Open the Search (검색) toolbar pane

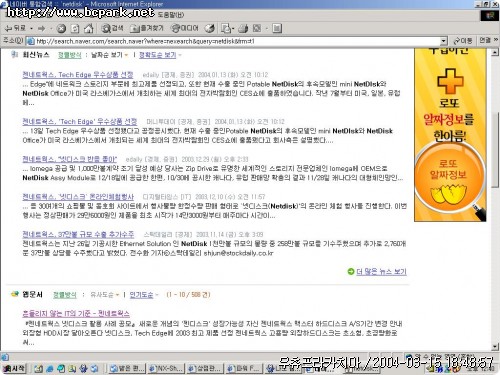112,28
